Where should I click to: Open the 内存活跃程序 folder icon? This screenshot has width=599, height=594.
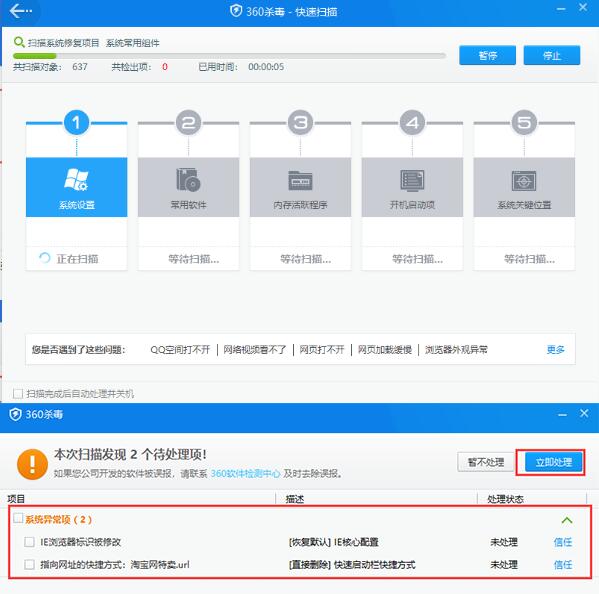[300, 180]
